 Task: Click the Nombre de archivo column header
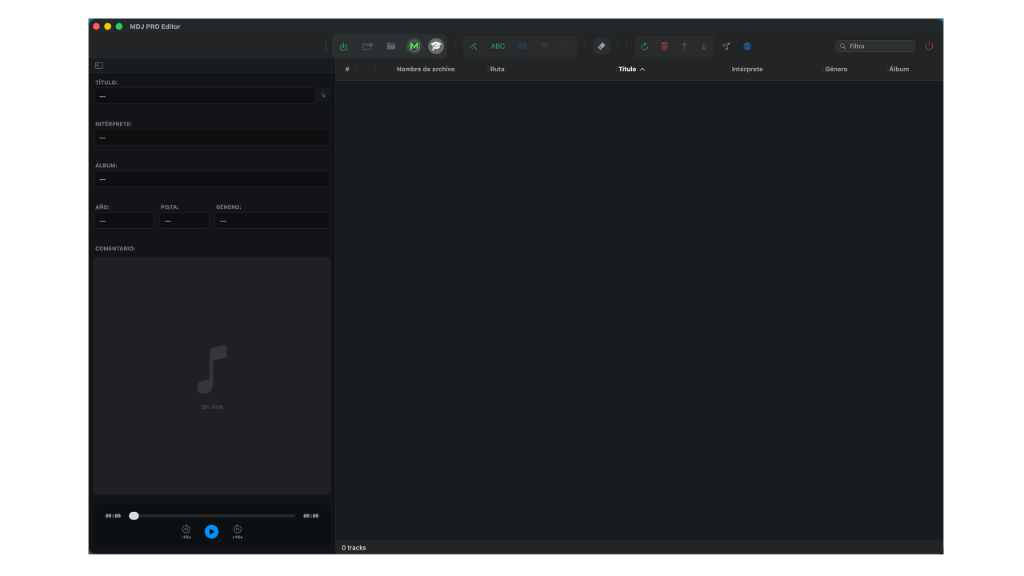point(425,69)
